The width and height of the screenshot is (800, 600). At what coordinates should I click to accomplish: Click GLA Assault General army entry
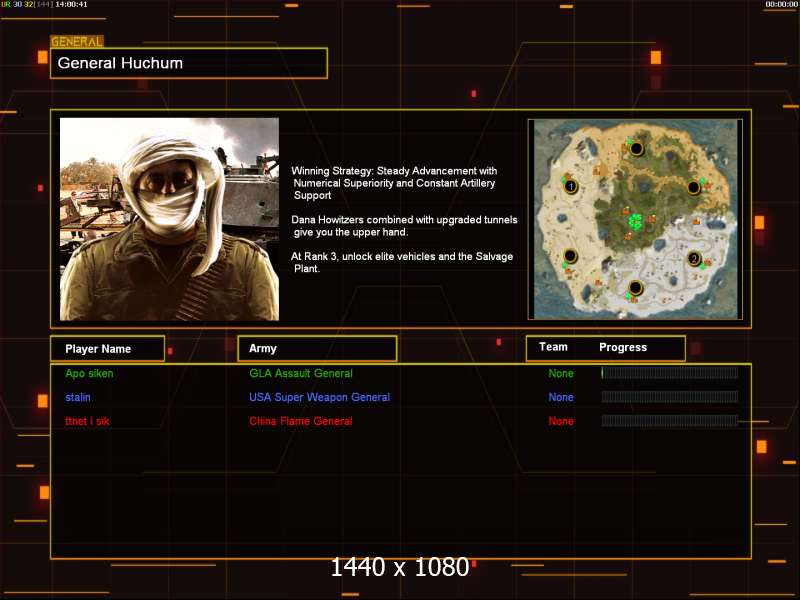pos(301,373)
